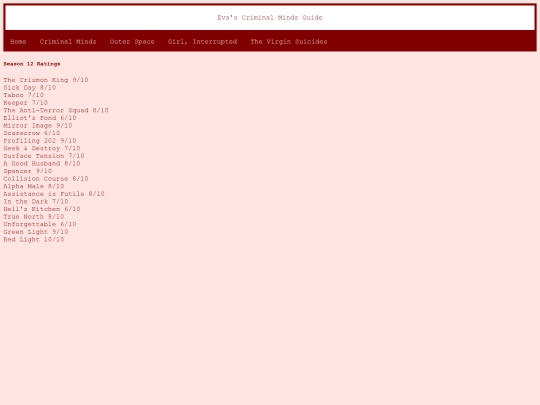
Task: Click the text The Crimson King 9/10
Action: [46, 80]
